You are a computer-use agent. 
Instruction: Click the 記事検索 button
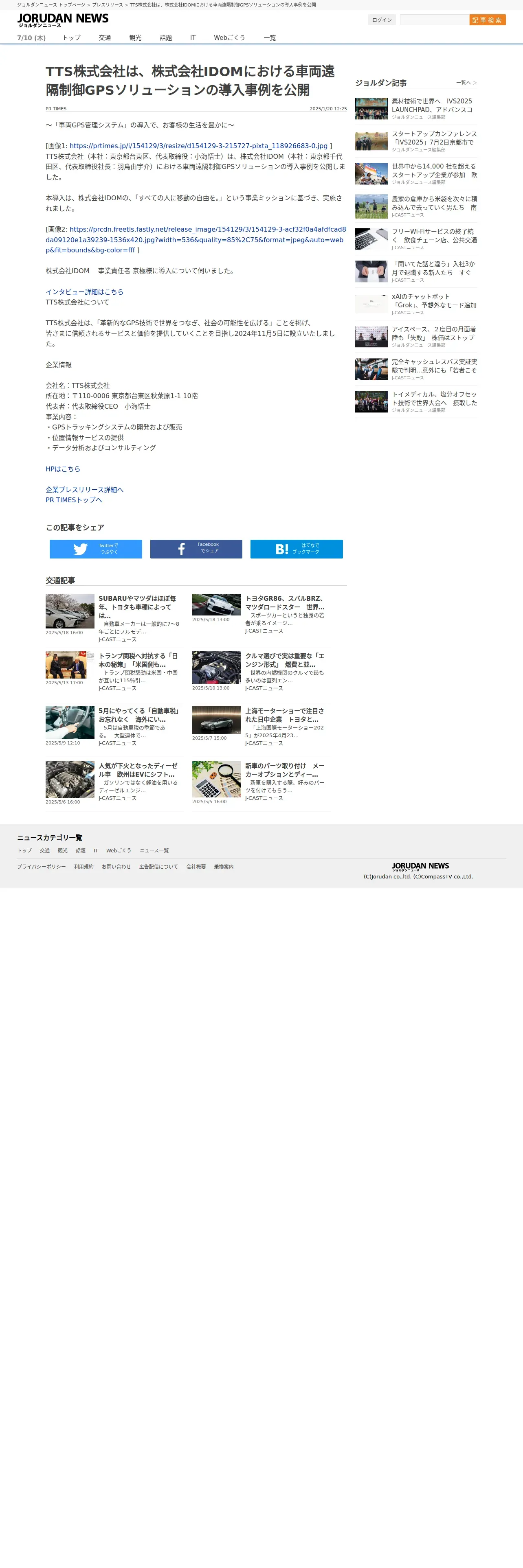(x=487, y=20)
